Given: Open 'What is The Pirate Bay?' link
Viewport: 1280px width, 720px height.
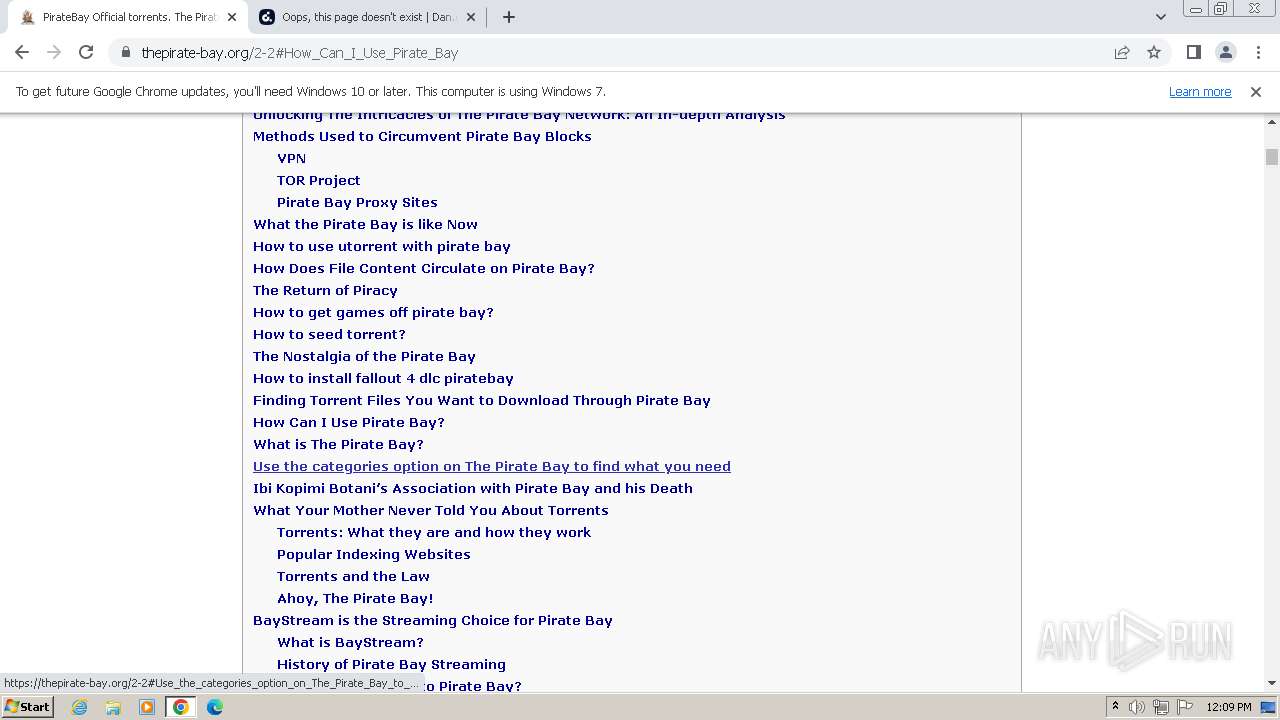Looking at the screenshot, I should click(x=338, y=444).
